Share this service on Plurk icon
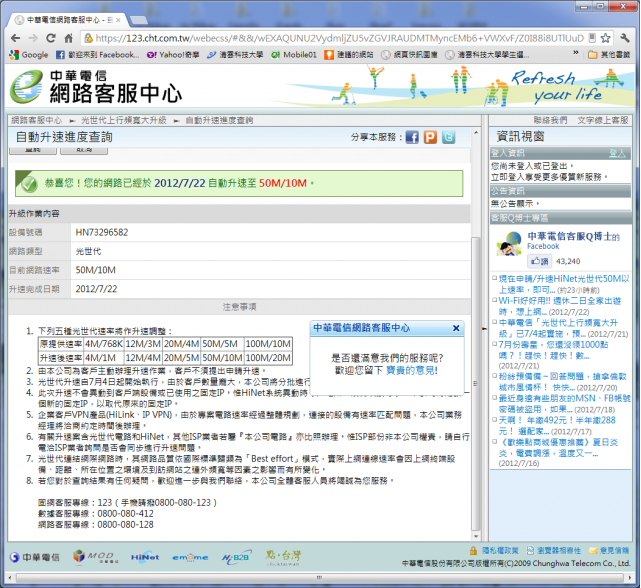The image size is (641, 588). tap(430, 137)
